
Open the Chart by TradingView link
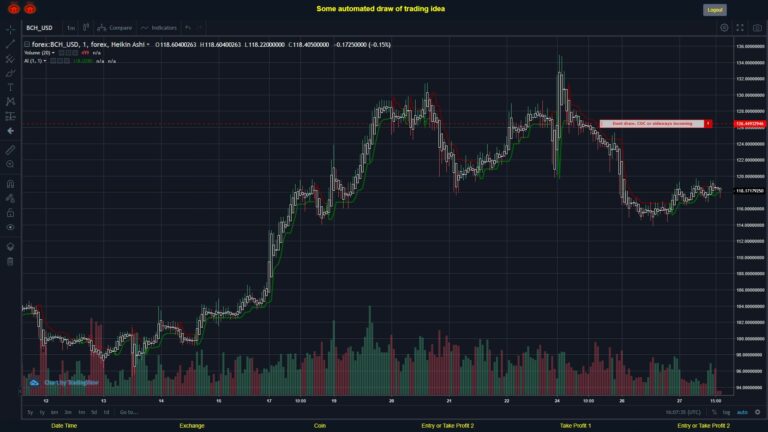[x=65, y=383]
